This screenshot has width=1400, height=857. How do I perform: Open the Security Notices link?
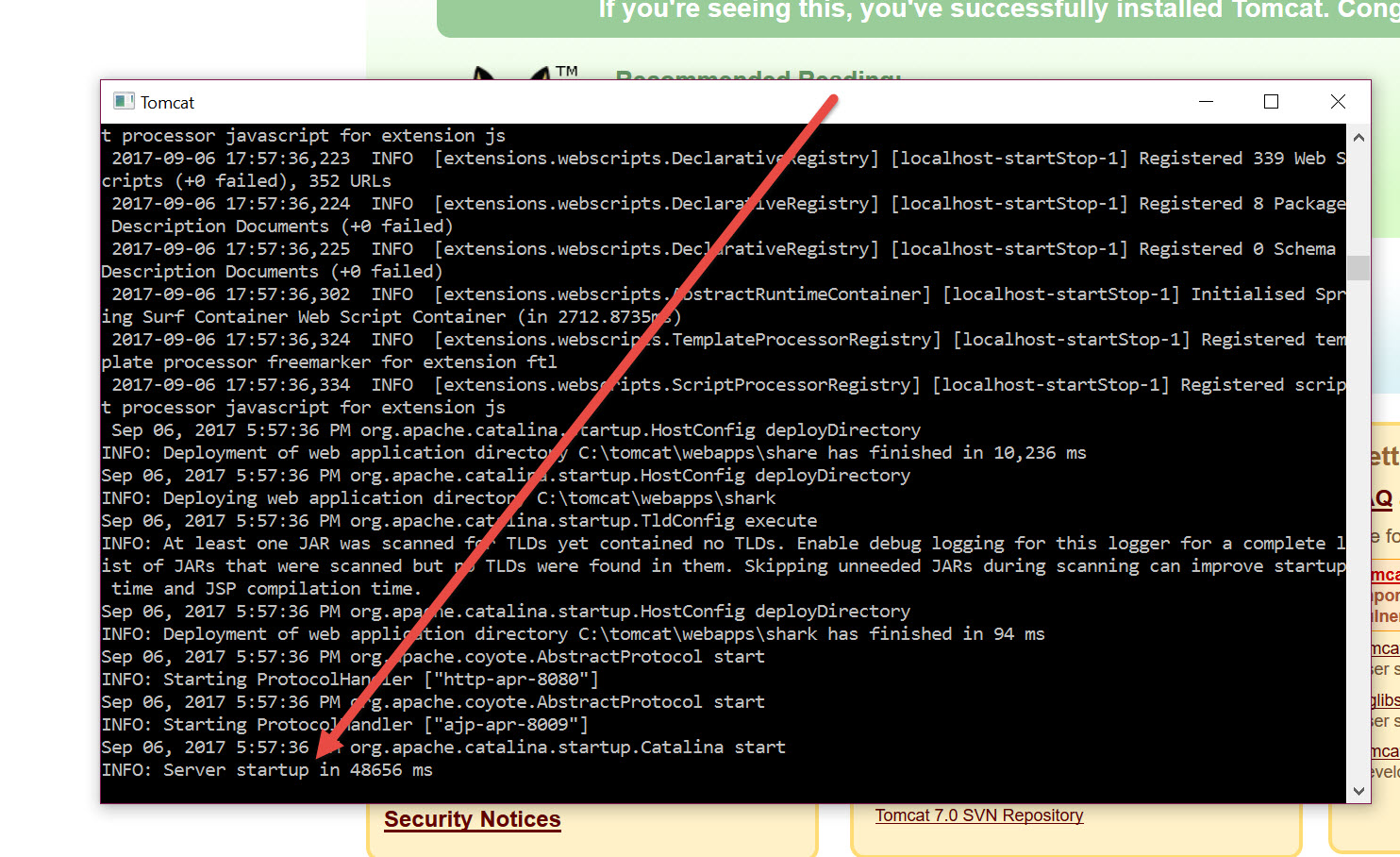point(472,819)
